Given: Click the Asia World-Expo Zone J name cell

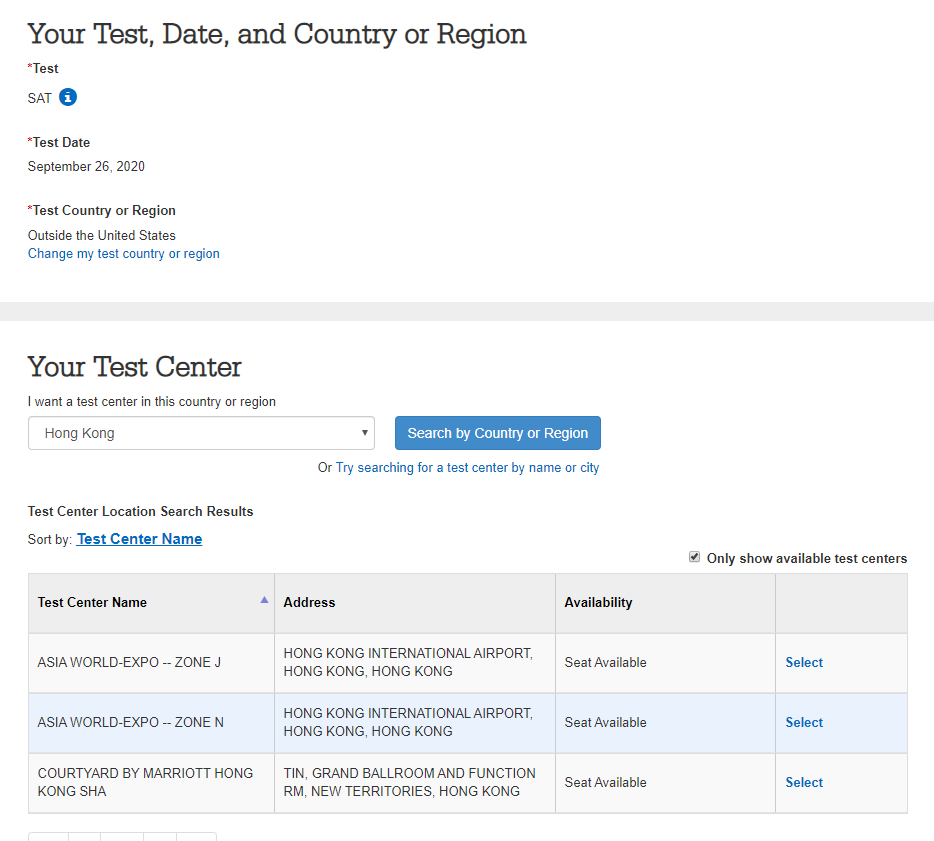Looking at the screenshot, I should pyautogui.click(x=151, y=663).
